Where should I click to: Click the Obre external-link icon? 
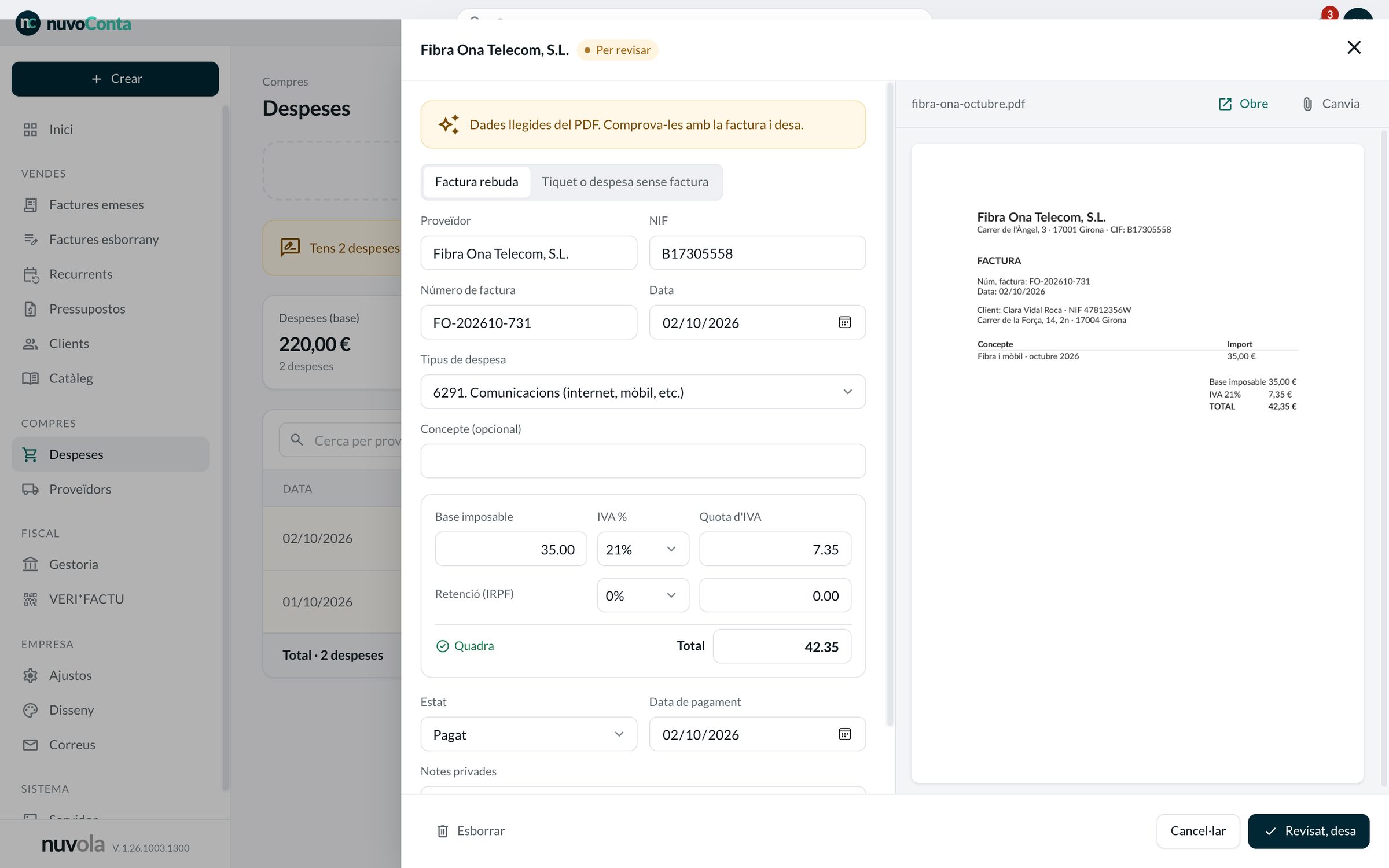pyautogui.click(x=1225, y=104)
